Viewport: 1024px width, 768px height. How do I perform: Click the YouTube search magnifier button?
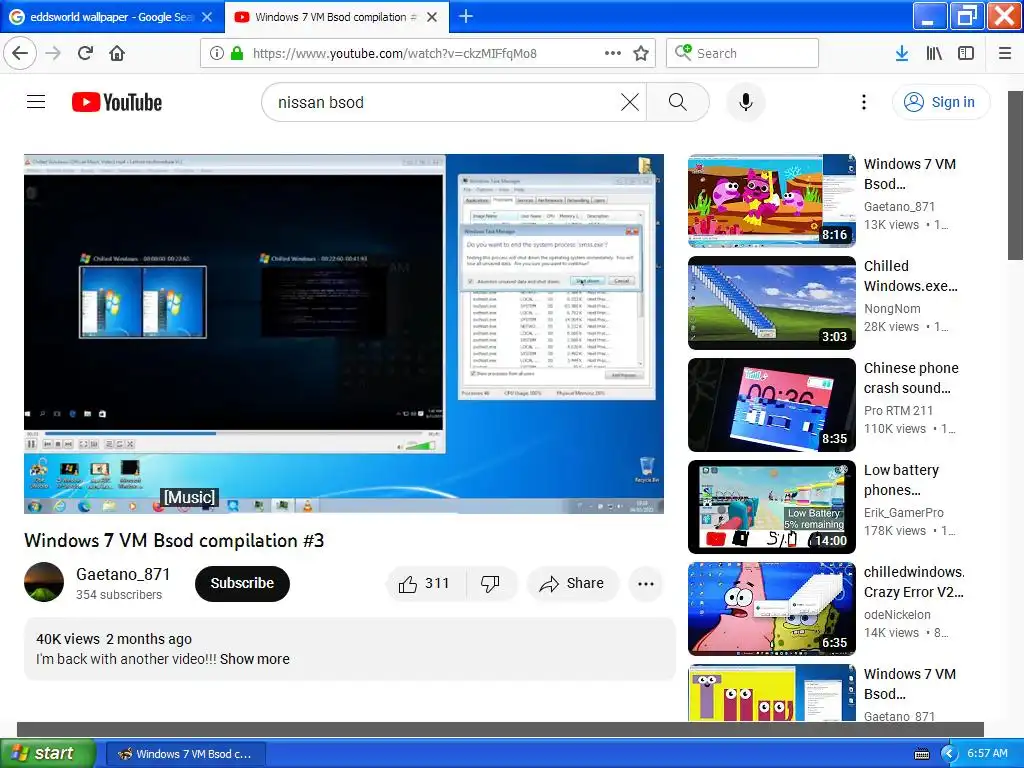678,102
